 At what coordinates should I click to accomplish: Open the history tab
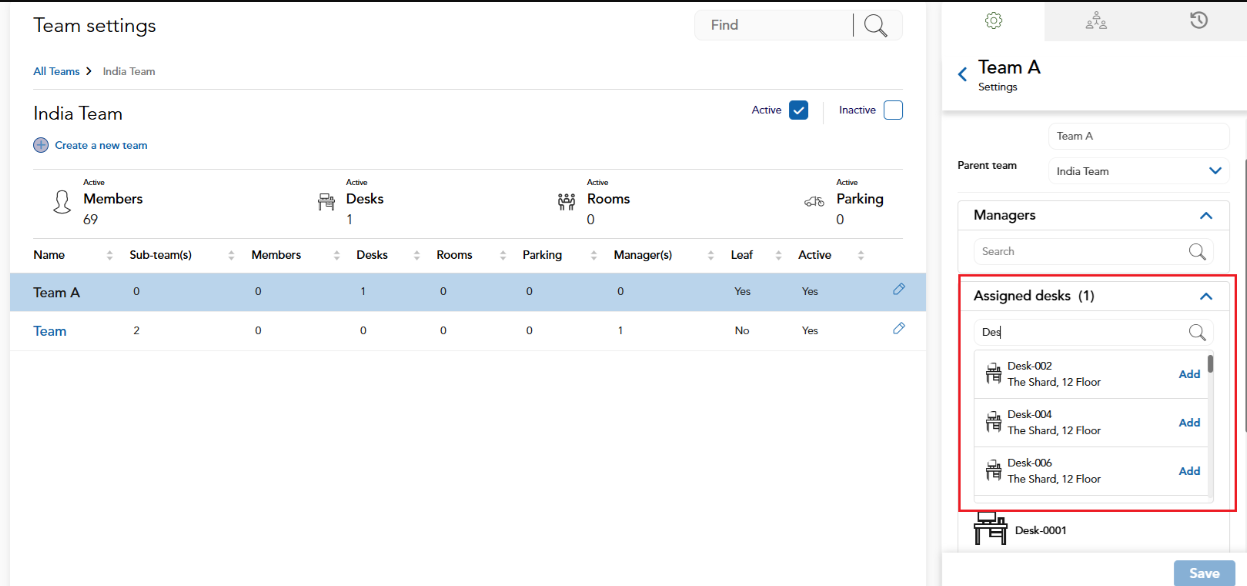point(1198,20)
